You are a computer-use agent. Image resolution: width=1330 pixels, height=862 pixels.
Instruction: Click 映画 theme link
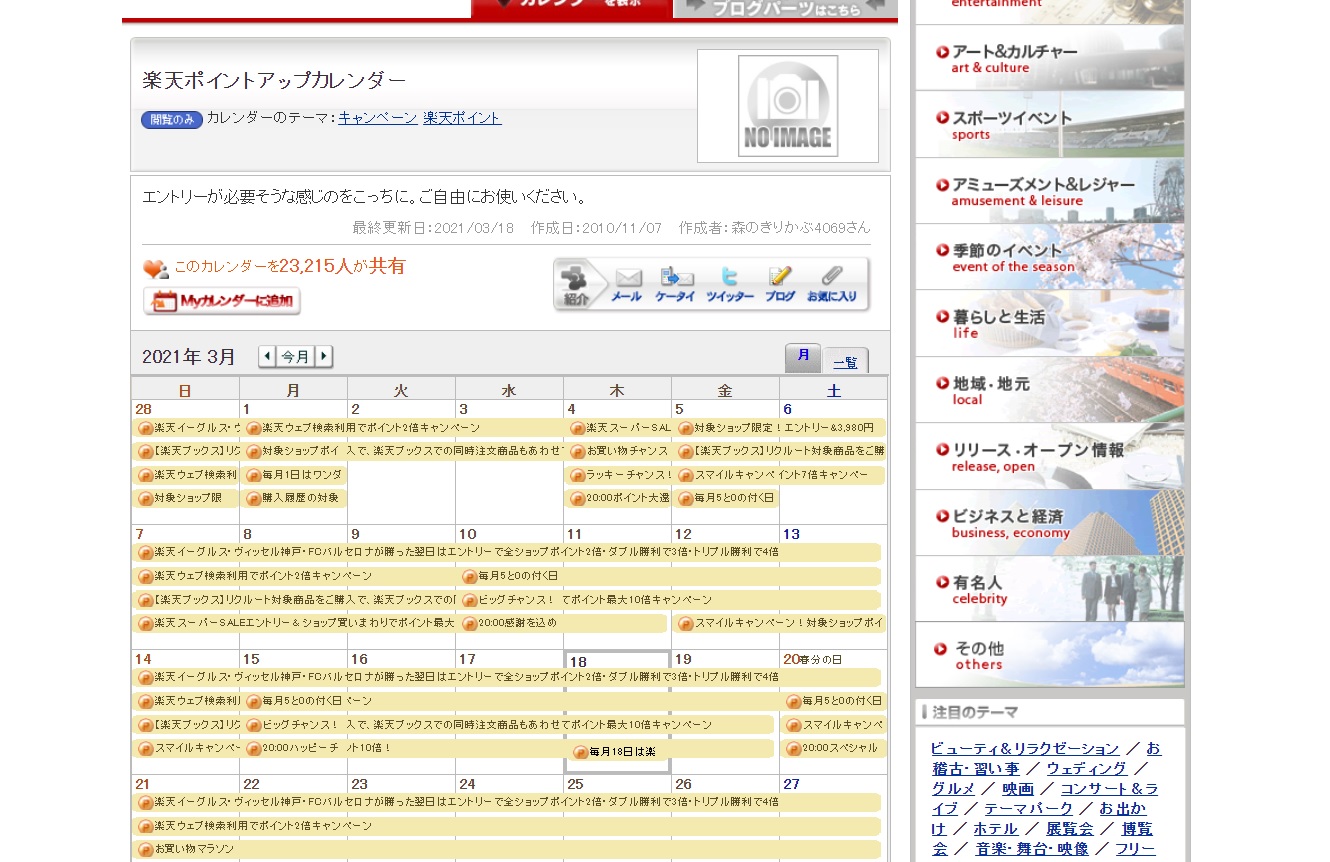click(1018, 788)
